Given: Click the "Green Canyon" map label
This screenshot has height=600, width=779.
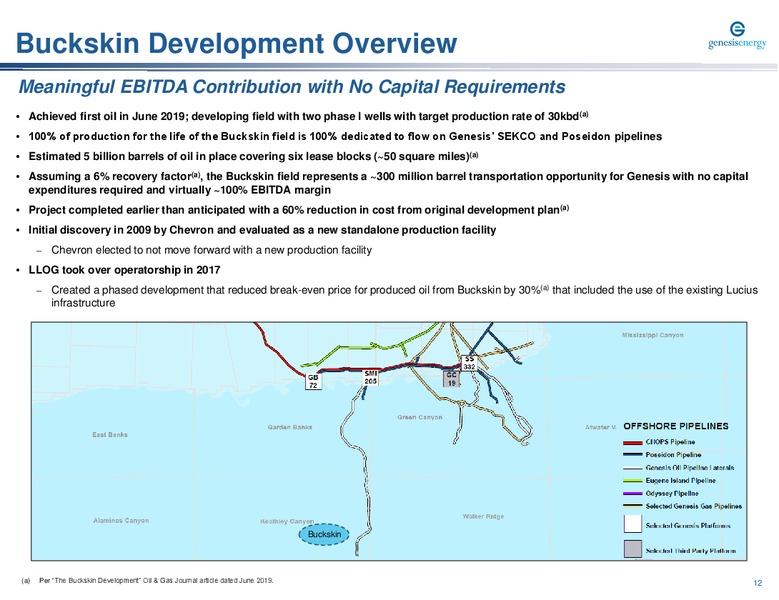Looking at the screenshot, I should (x=420, y=417).
